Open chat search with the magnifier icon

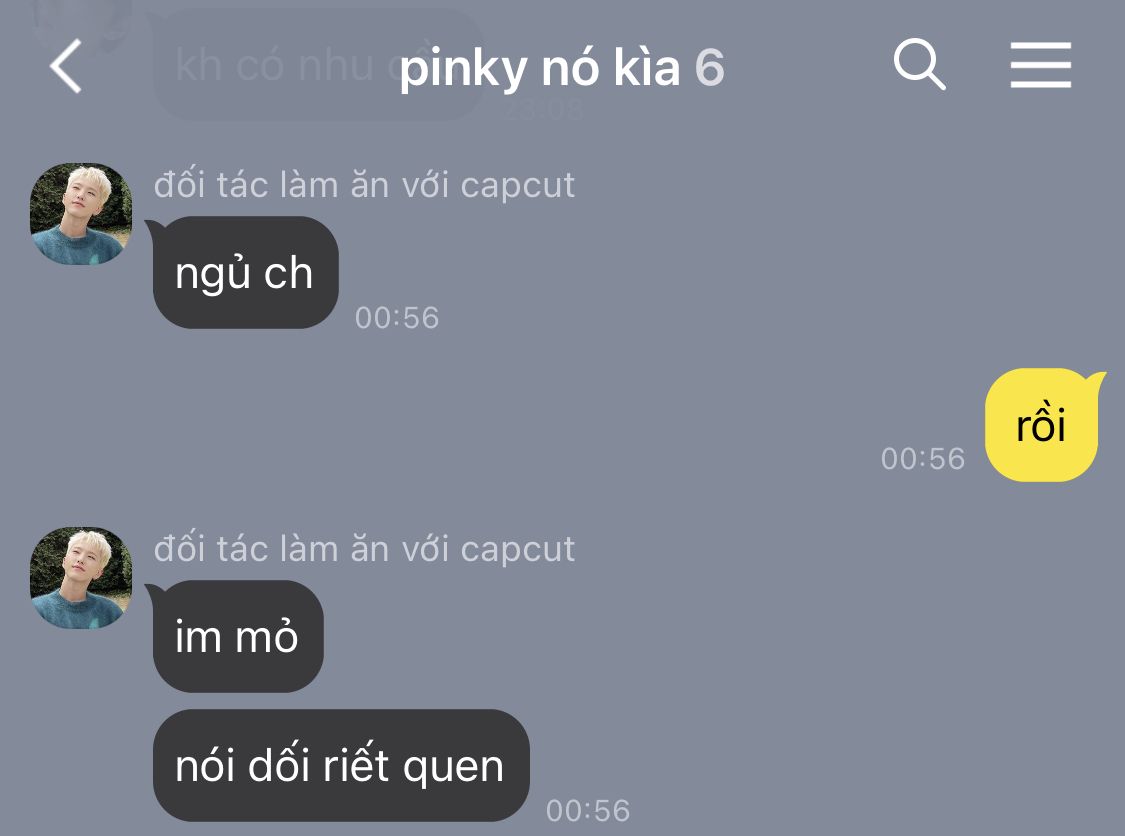919,65
